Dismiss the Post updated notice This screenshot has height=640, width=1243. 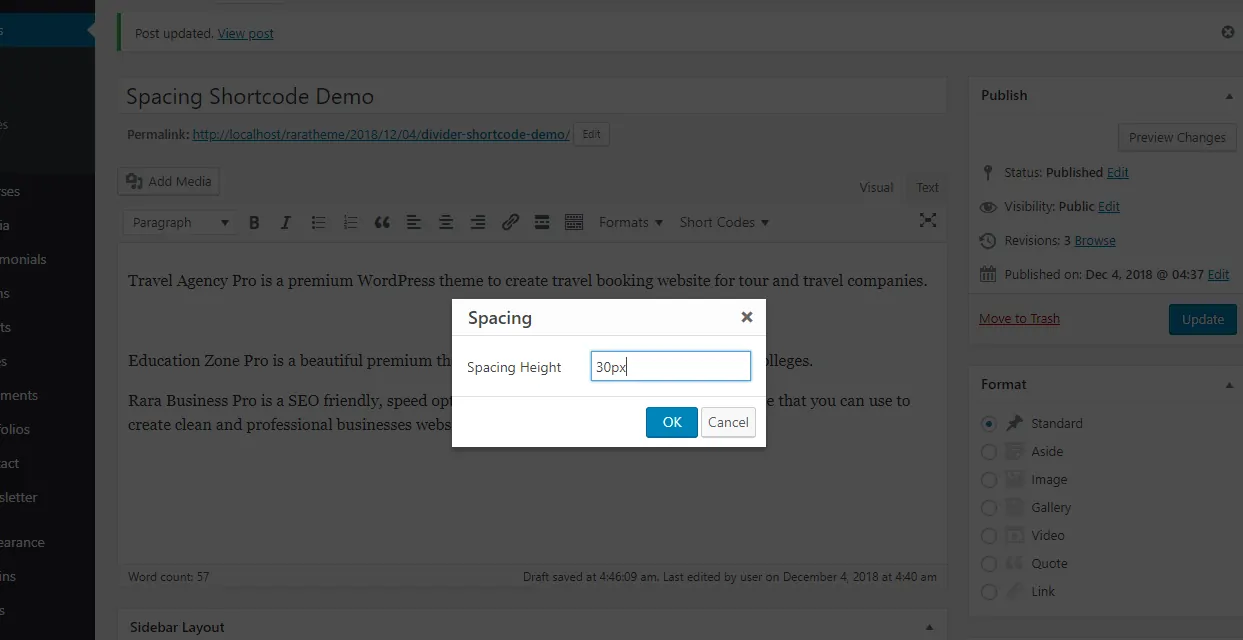point(1228,32)
